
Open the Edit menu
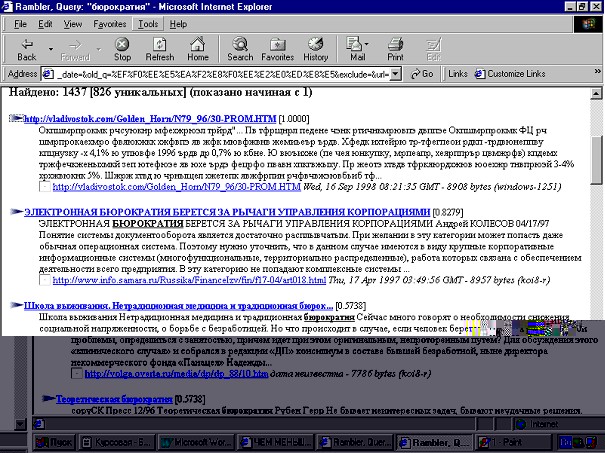click(x=45, y=24)
